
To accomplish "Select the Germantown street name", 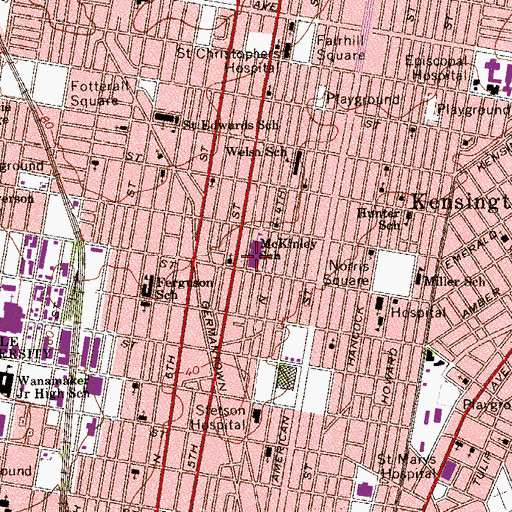I will (x=215, y=346).
